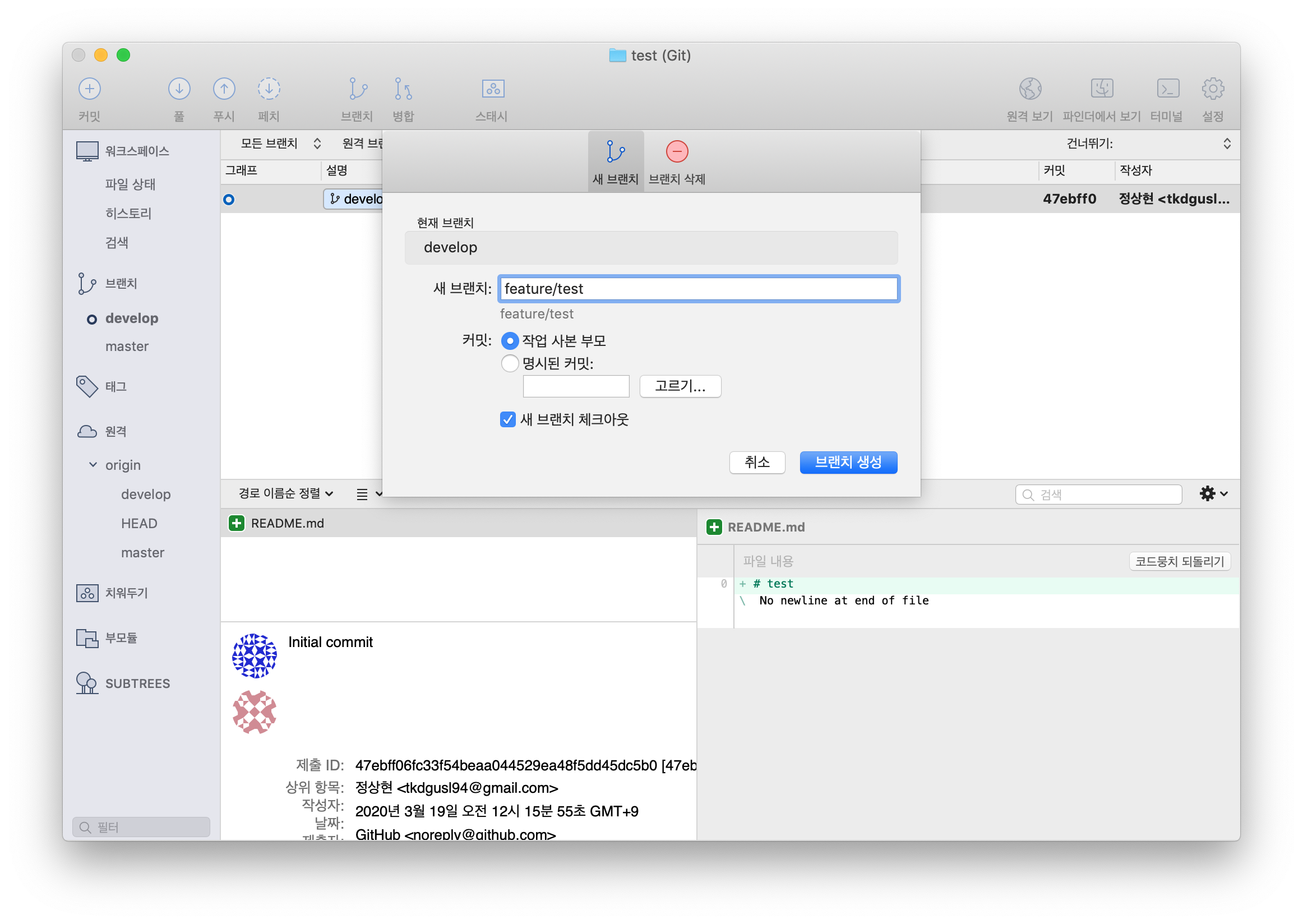1303x924 pixels.
Task: Click the Merge (병합) toolbar icon
Action: pos(403,89)
